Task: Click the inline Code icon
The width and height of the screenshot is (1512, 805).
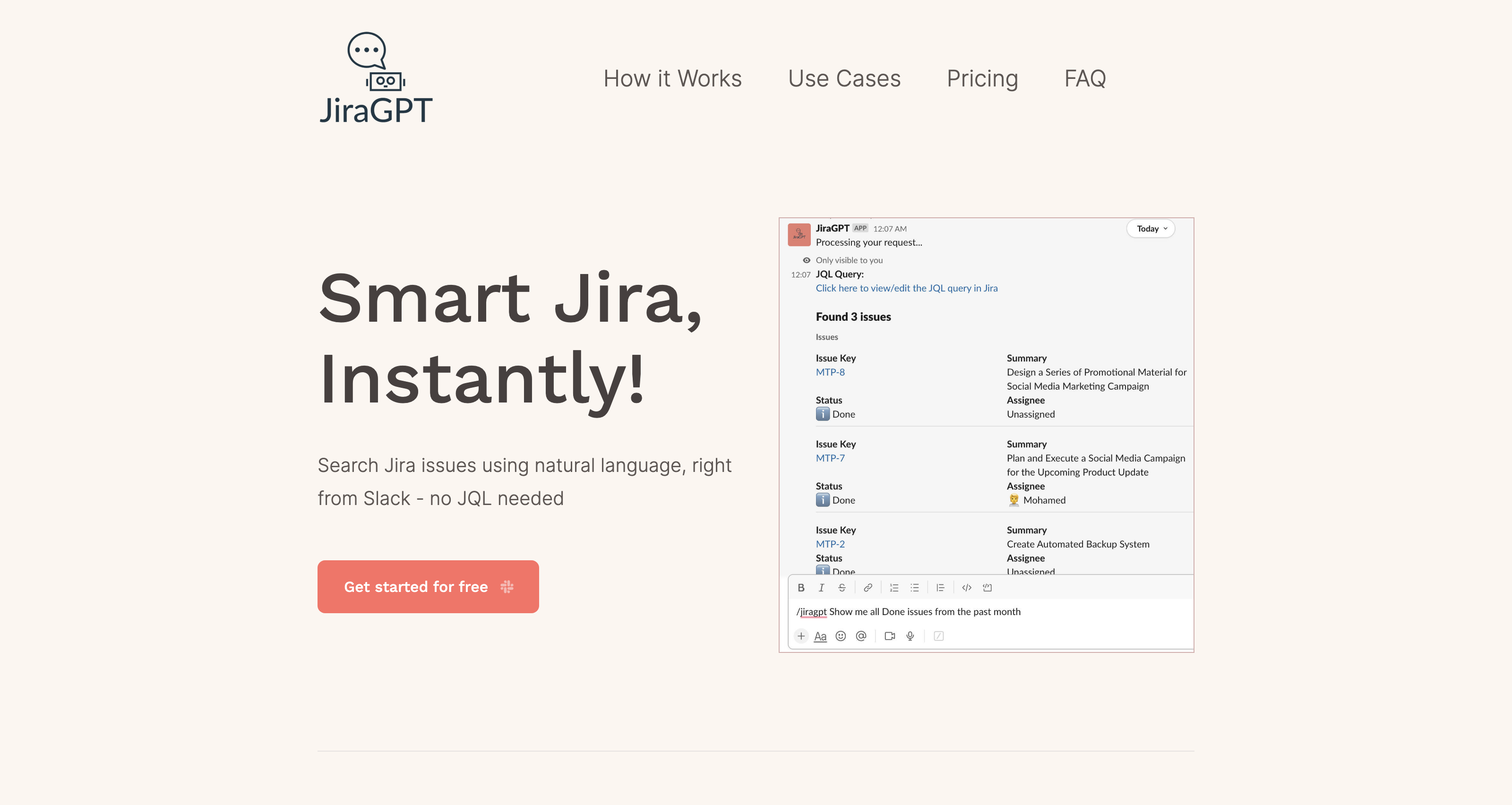Action: pyautogui.click(x=967, y=587)
